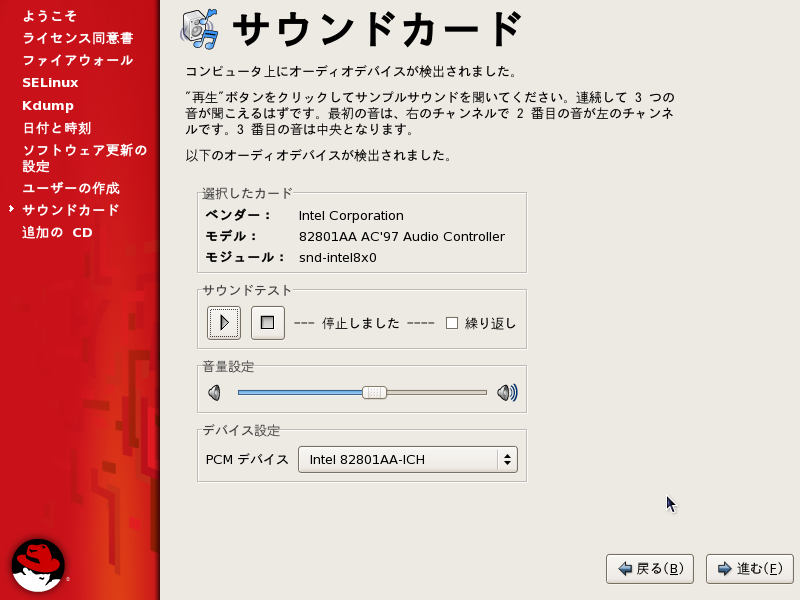The image size is (800, 600).
Task: Select Kdump in the sidebar
Action: coord(48,106)
